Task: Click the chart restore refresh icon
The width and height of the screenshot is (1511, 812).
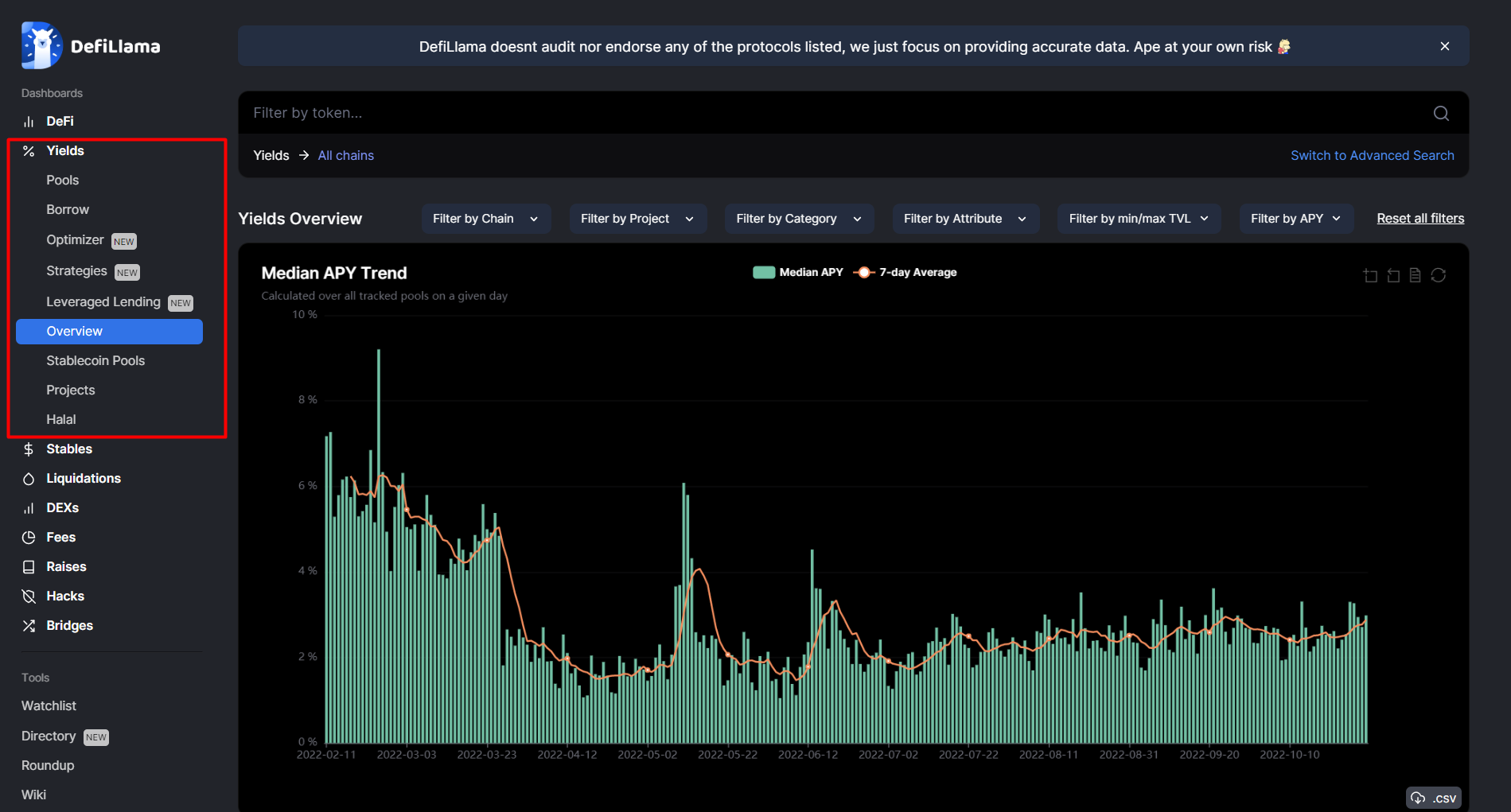Action: pos(1438,275)
